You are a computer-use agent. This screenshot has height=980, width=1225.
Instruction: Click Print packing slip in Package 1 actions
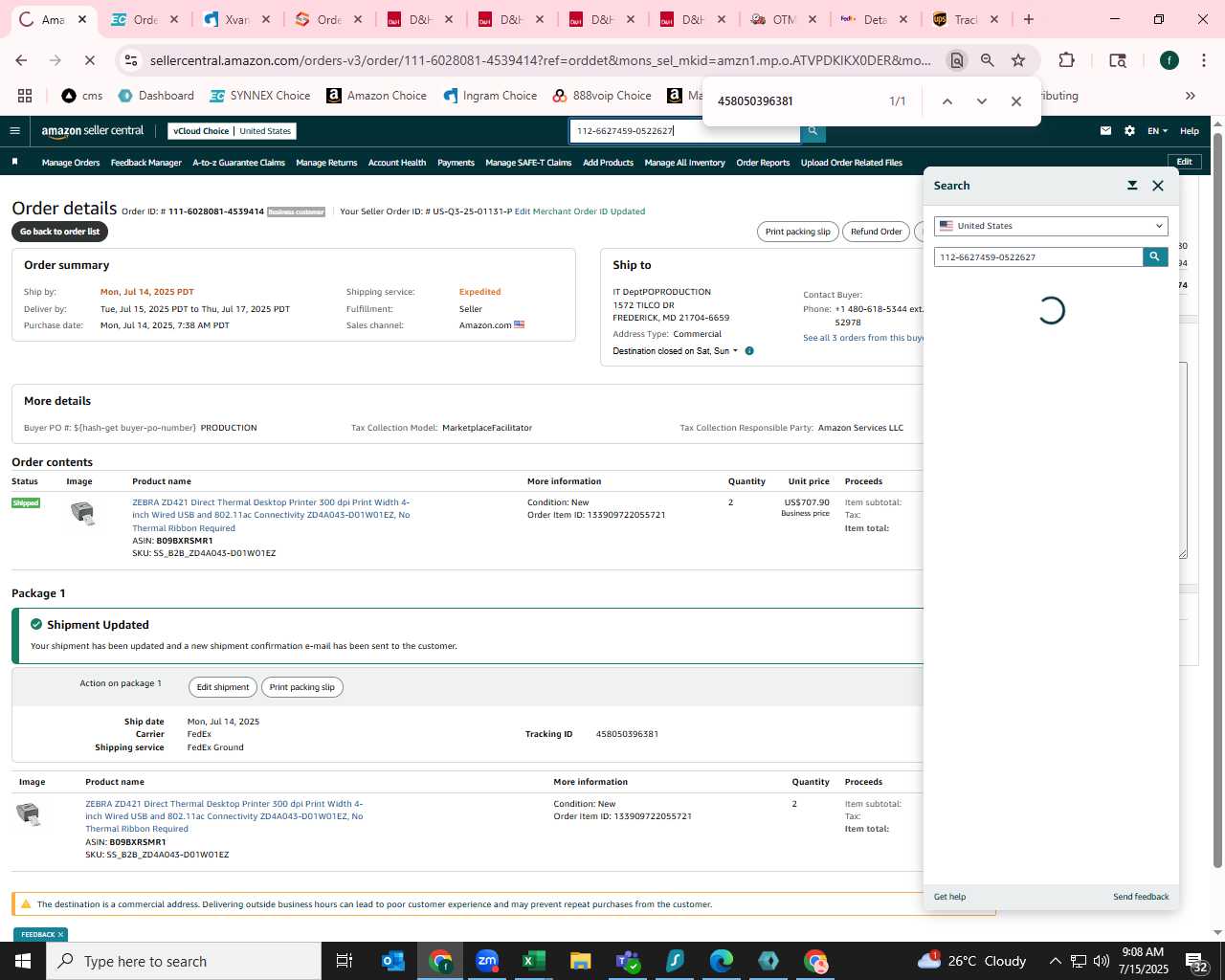[302, 687]
